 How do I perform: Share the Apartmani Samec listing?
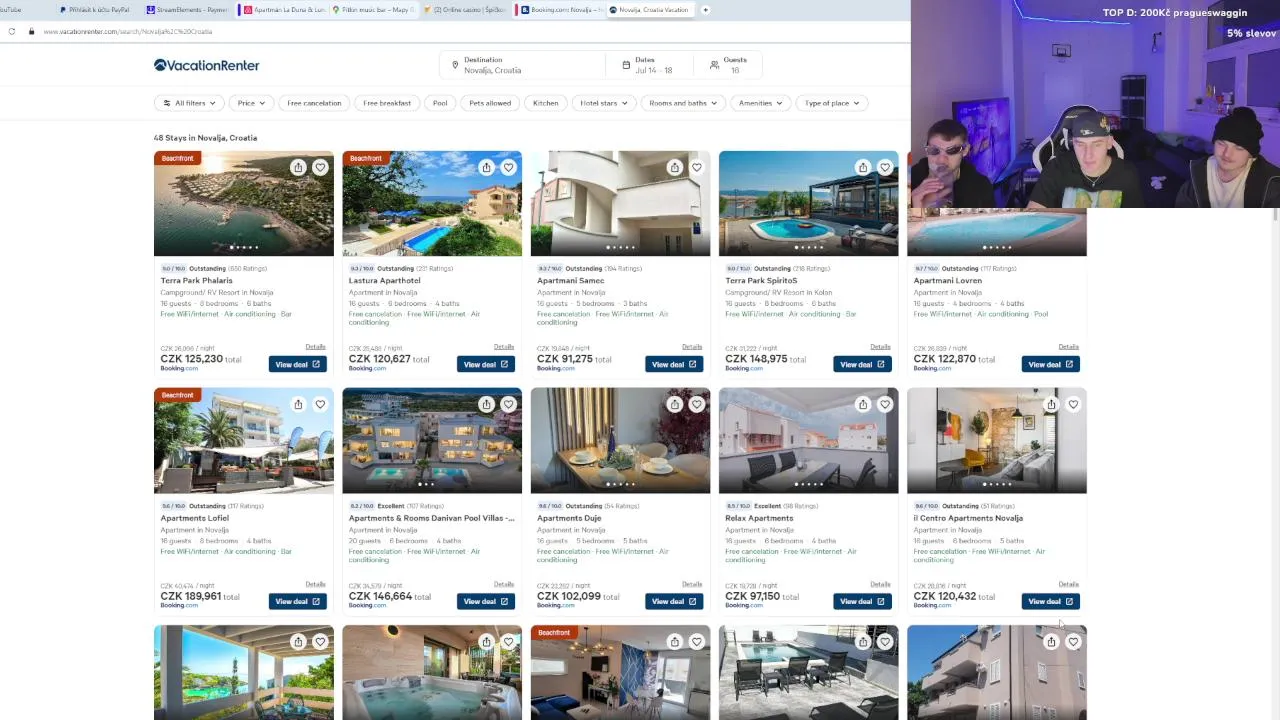(674, 167)
